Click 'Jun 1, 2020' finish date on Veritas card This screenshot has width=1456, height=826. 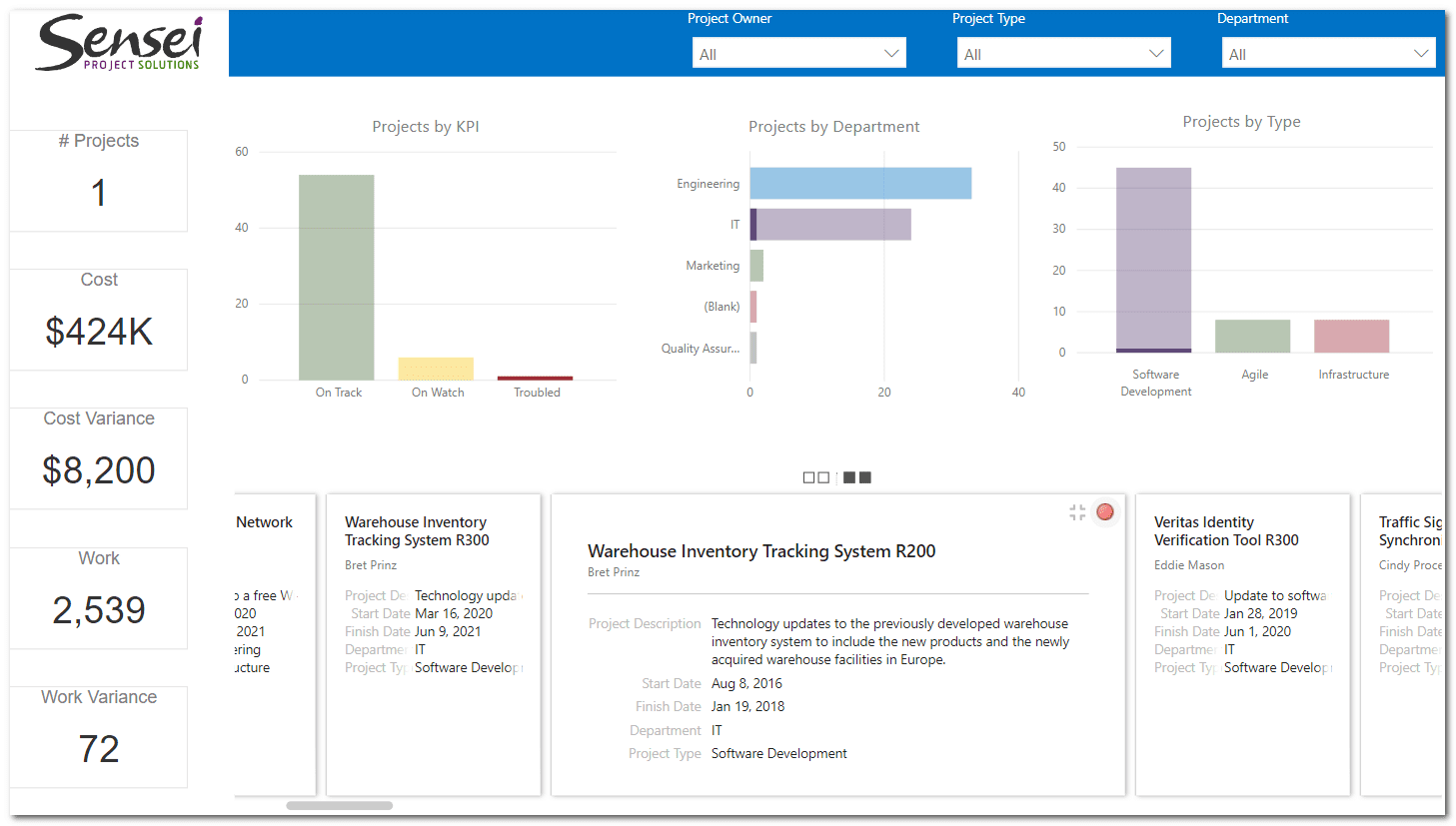(1257, 632)
